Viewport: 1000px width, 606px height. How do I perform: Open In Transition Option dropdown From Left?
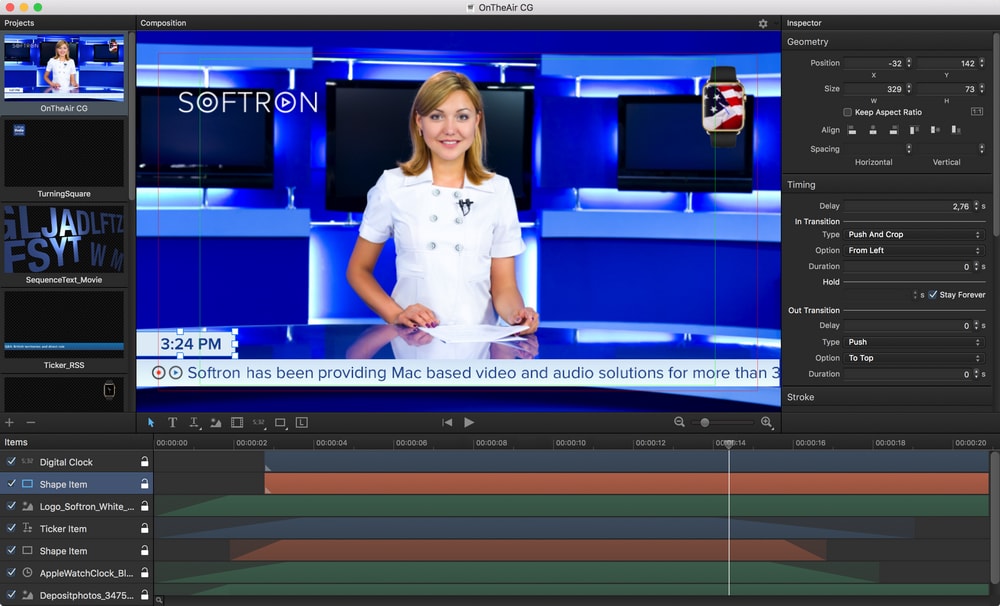tap(913, 251)
